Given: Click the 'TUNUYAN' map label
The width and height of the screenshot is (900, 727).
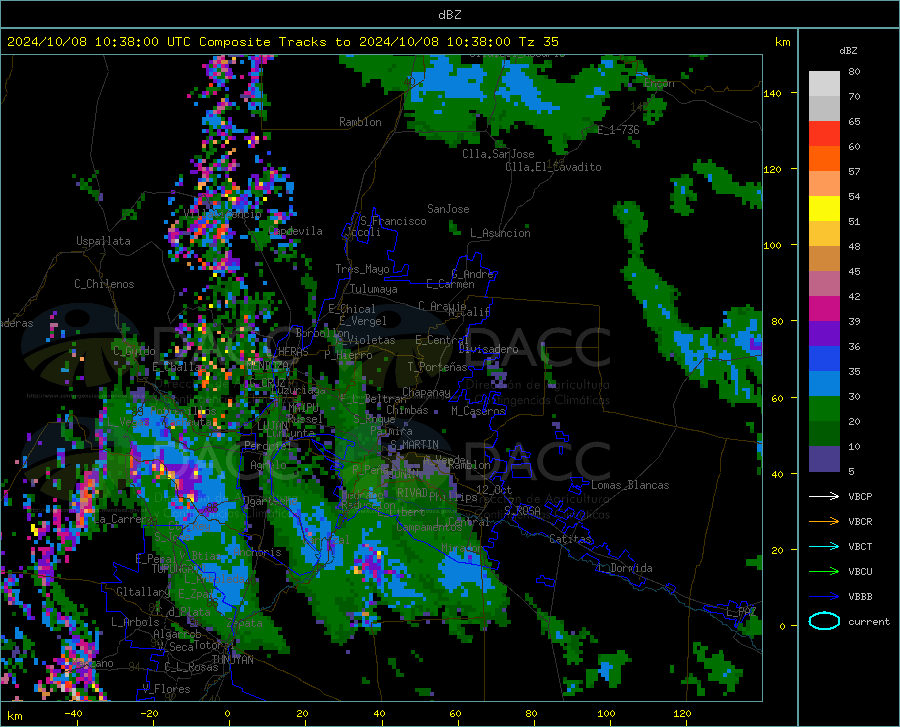Looking at the screenshot, I should tap(232, 660).
